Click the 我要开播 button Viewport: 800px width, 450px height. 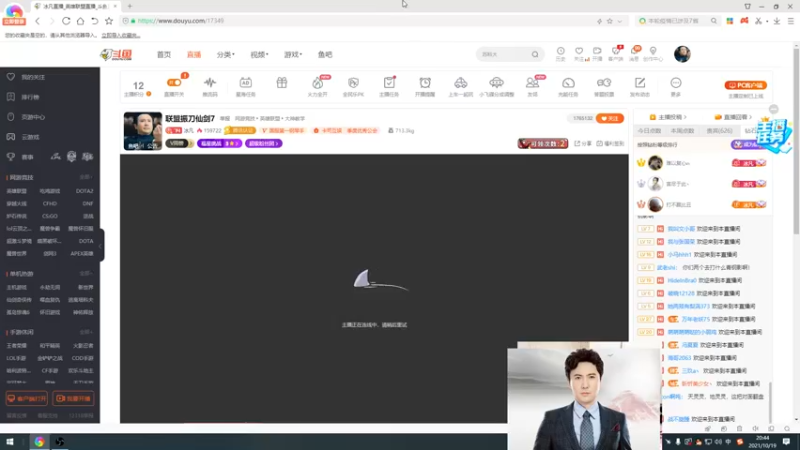click(x=73, y=398)
